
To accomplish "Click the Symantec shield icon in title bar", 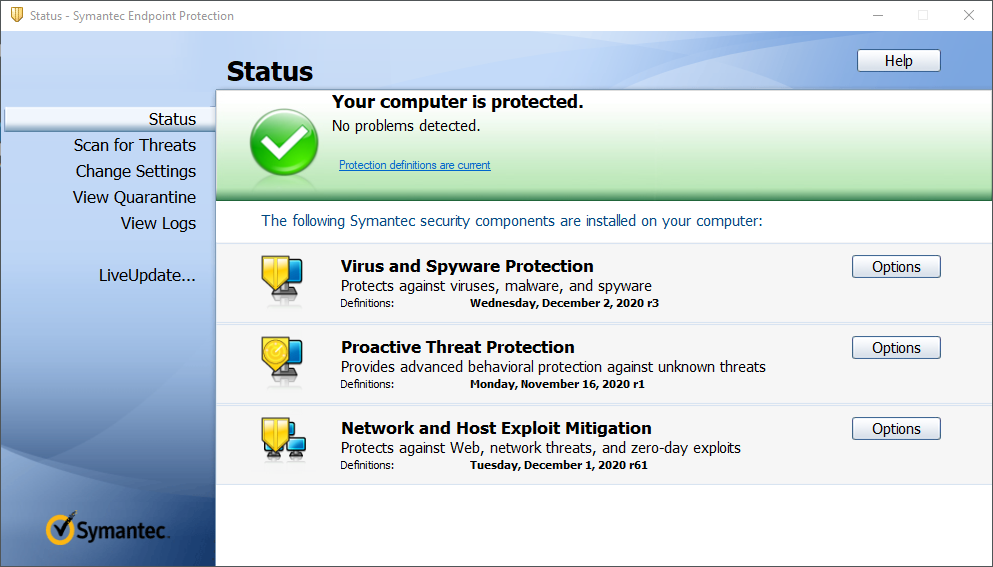I will coord(17,15).
